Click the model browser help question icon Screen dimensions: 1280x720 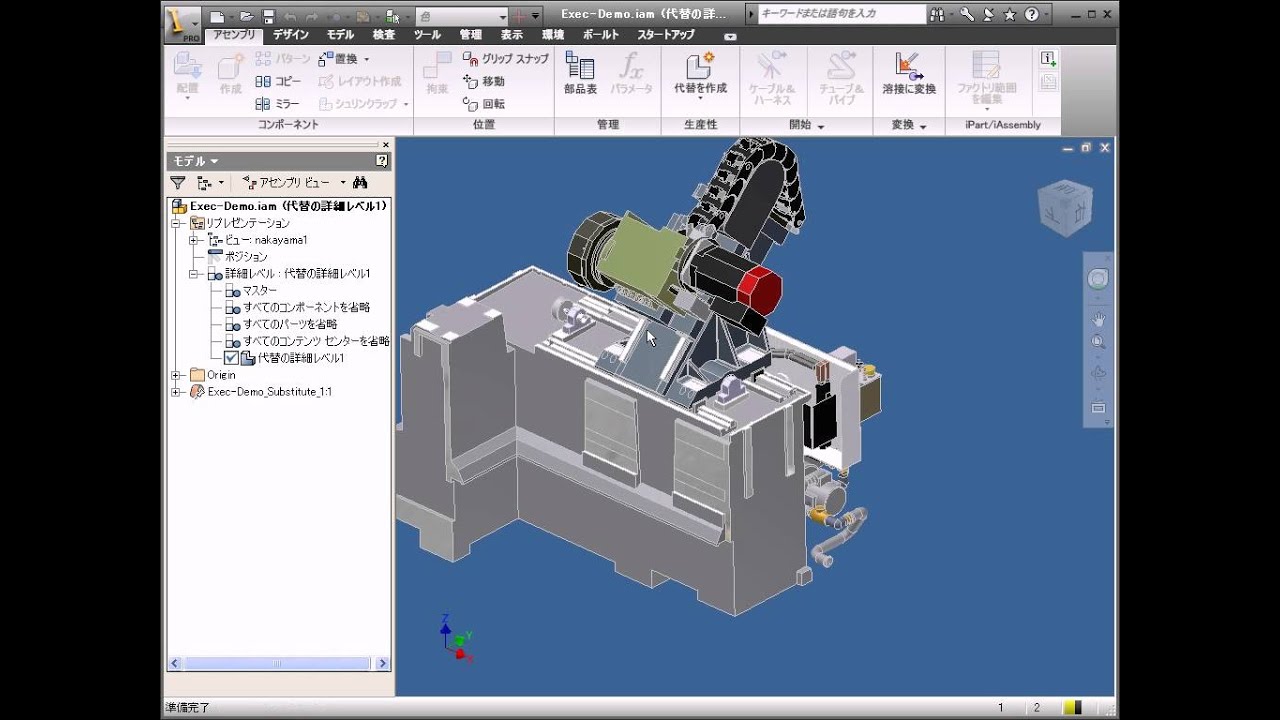(x=382, y=160)
